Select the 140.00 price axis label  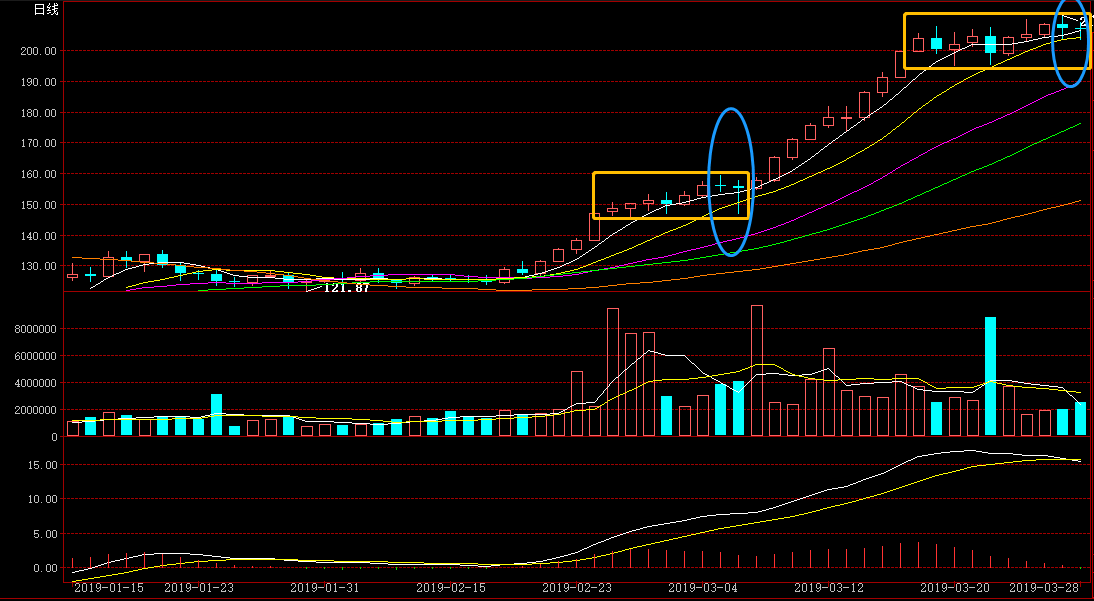[39, 236]
